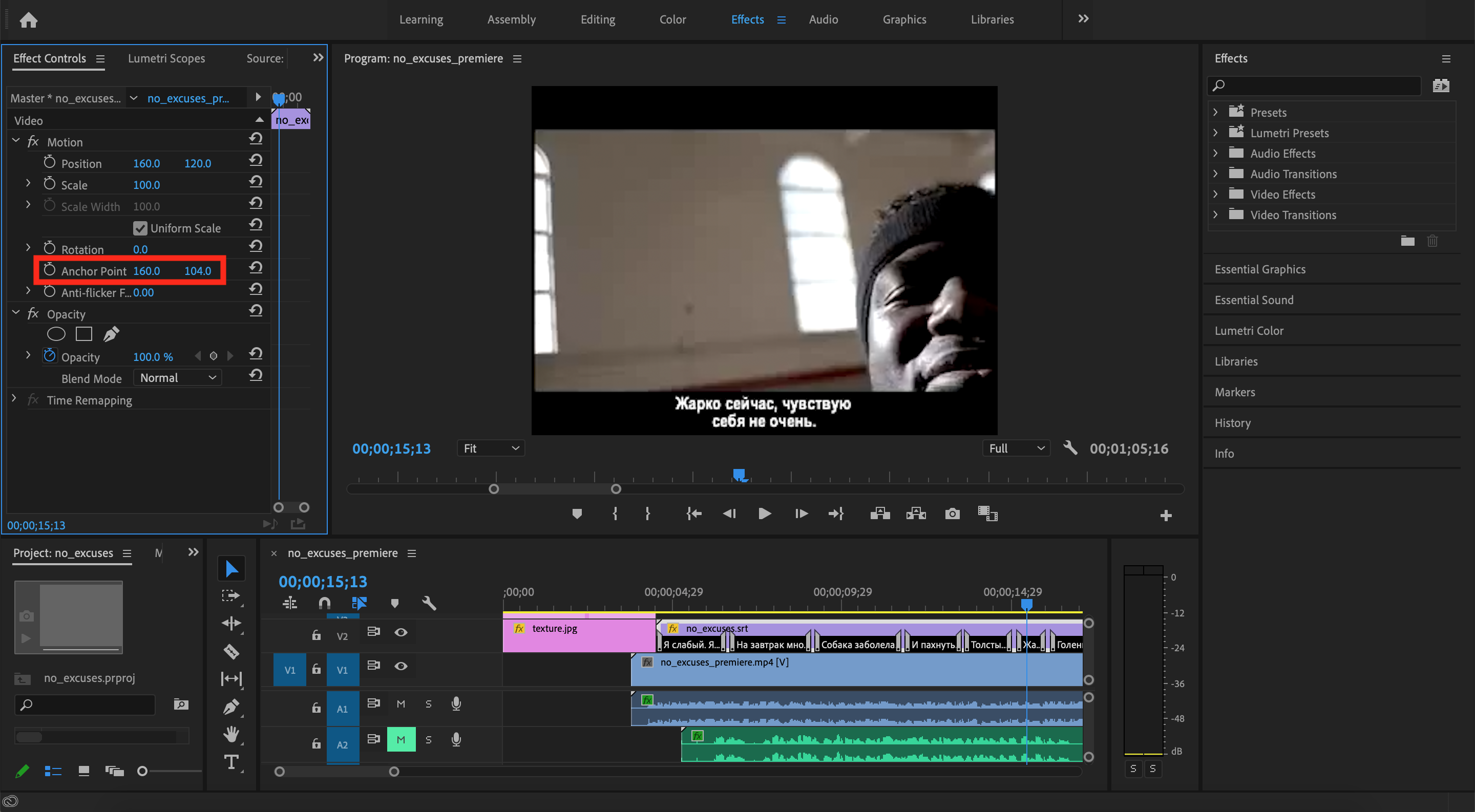The width and height of the screenshot is (1475, 812).
Task: Click New Custom Bin in Effects panel
Action: coord(1407,241)
